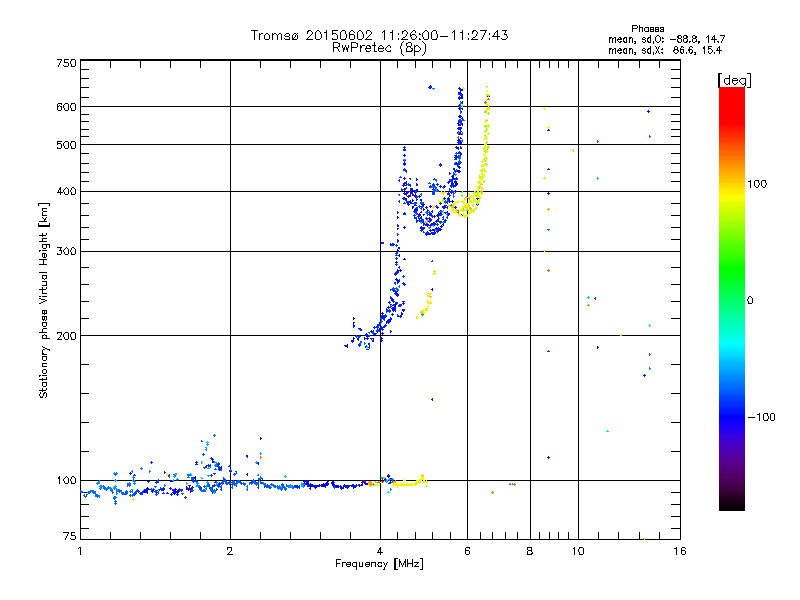Click y-axis tick label '750'
The image size is (800, 600).
tap(67, 63)
